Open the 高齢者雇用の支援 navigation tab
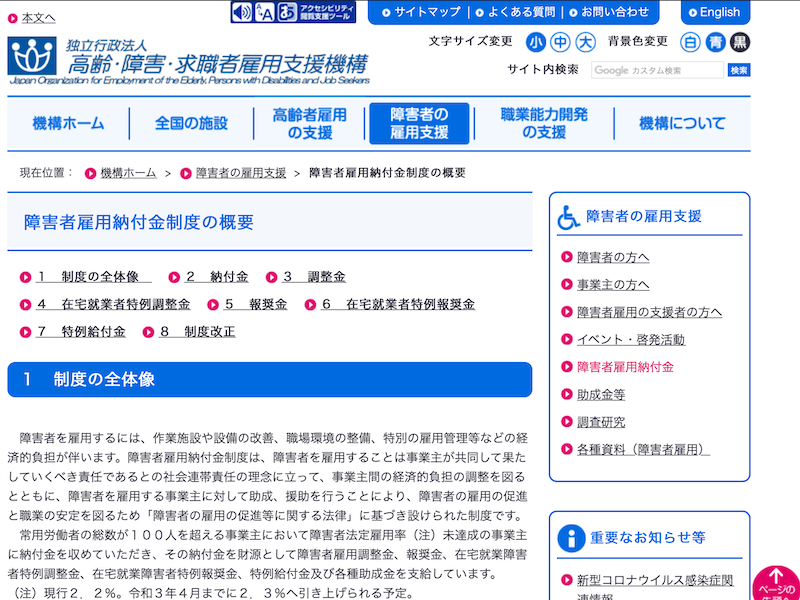This screenshot has width=800, height=600. [x=309, y=124]
